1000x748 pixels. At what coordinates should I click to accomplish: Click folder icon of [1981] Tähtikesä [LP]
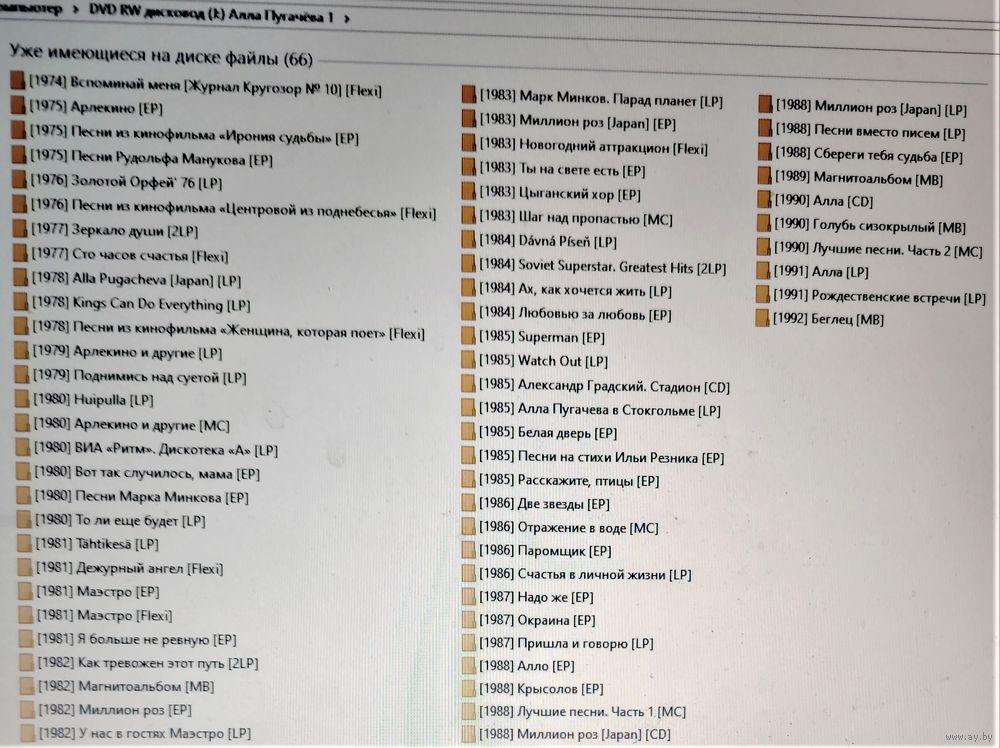[x=24, y=543]
